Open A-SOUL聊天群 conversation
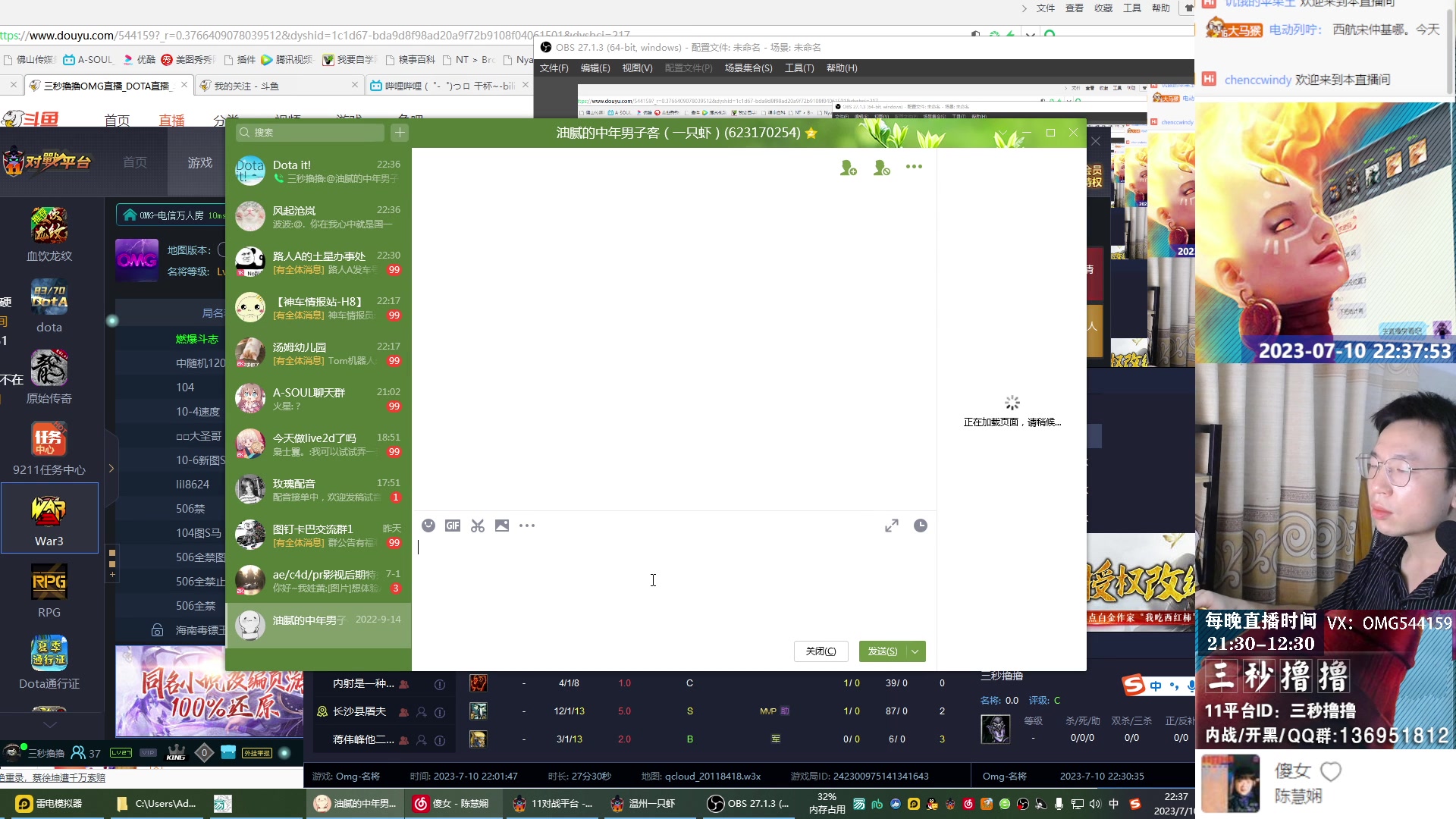Image resolution: width=1456 pixels, height=819 pixels. click(318, 398)
